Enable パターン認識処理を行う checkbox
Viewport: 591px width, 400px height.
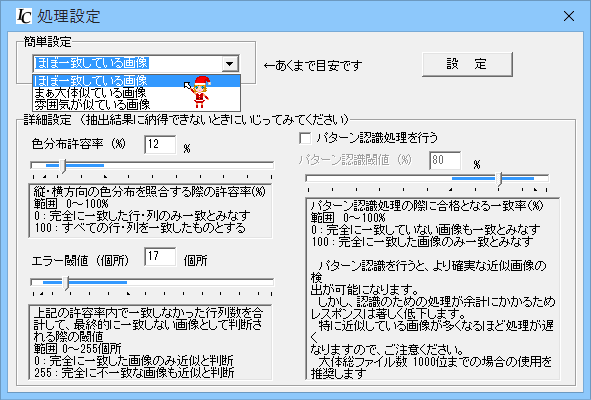[x=305, y=138]
